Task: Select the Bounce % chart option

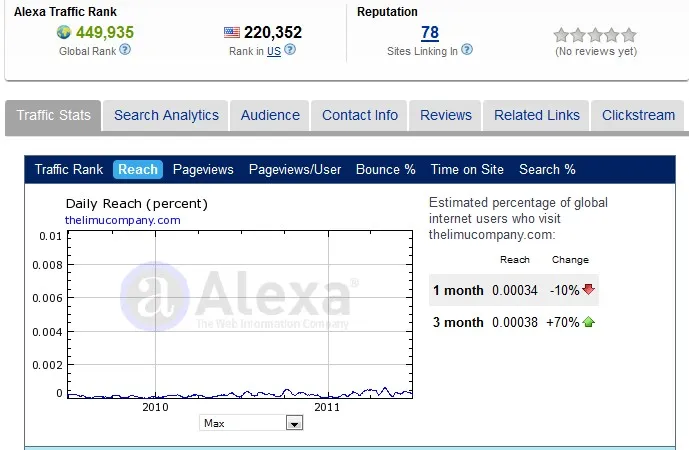Action: (385, 169)
